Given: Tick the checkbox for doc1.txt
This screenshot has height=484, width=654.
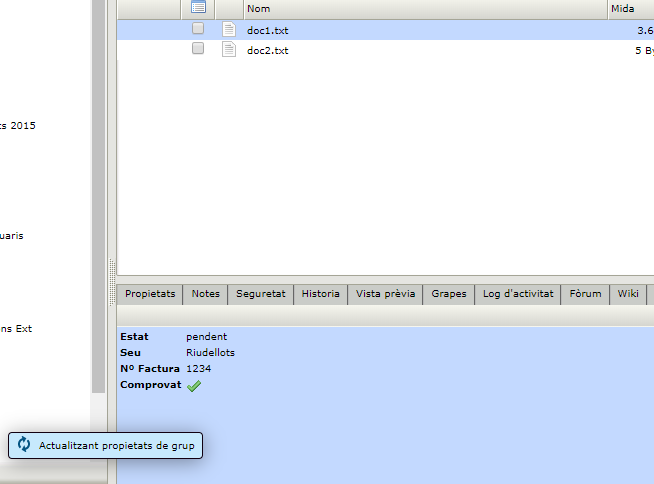Looking at the screenshot, I should pyautogui.click(x=198, y=30).
